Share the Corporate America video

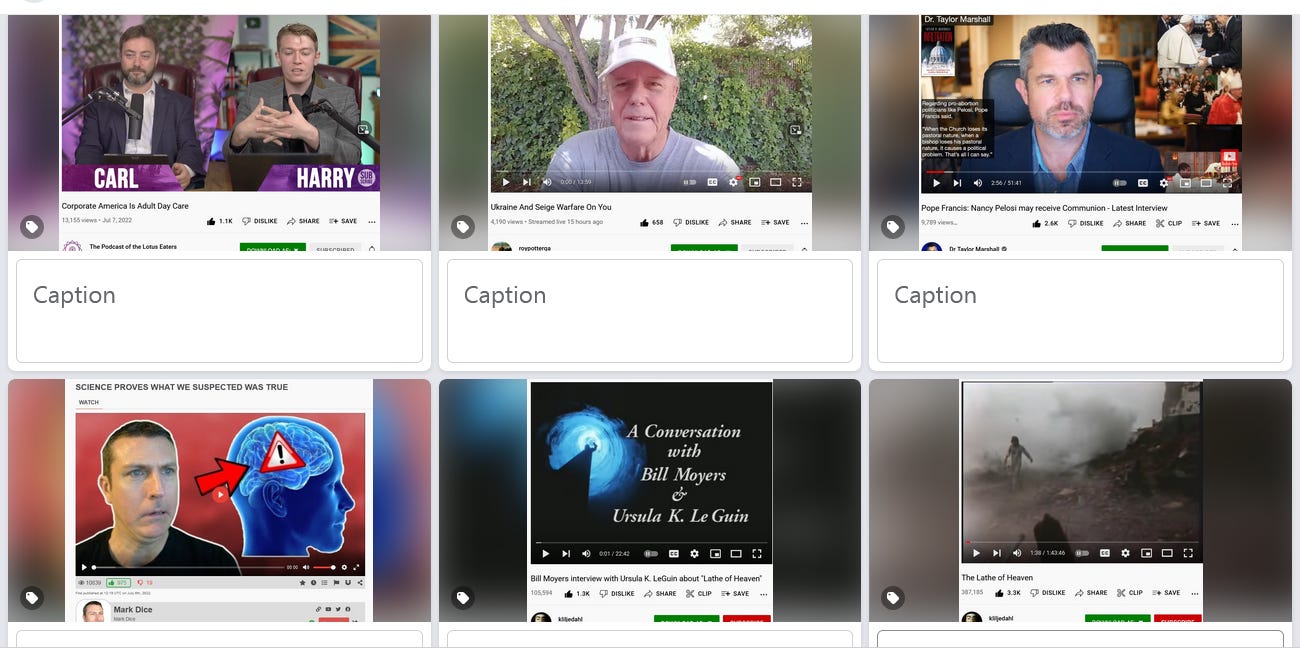[x=303, y=221]
